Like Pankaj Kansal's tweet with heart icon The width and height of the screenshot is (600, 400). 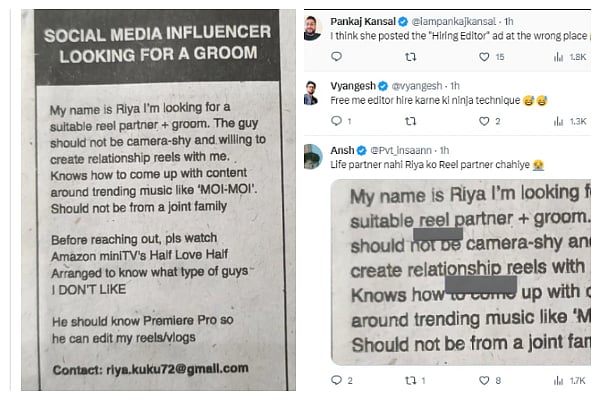pyautogui.click(x=484, y=57)
